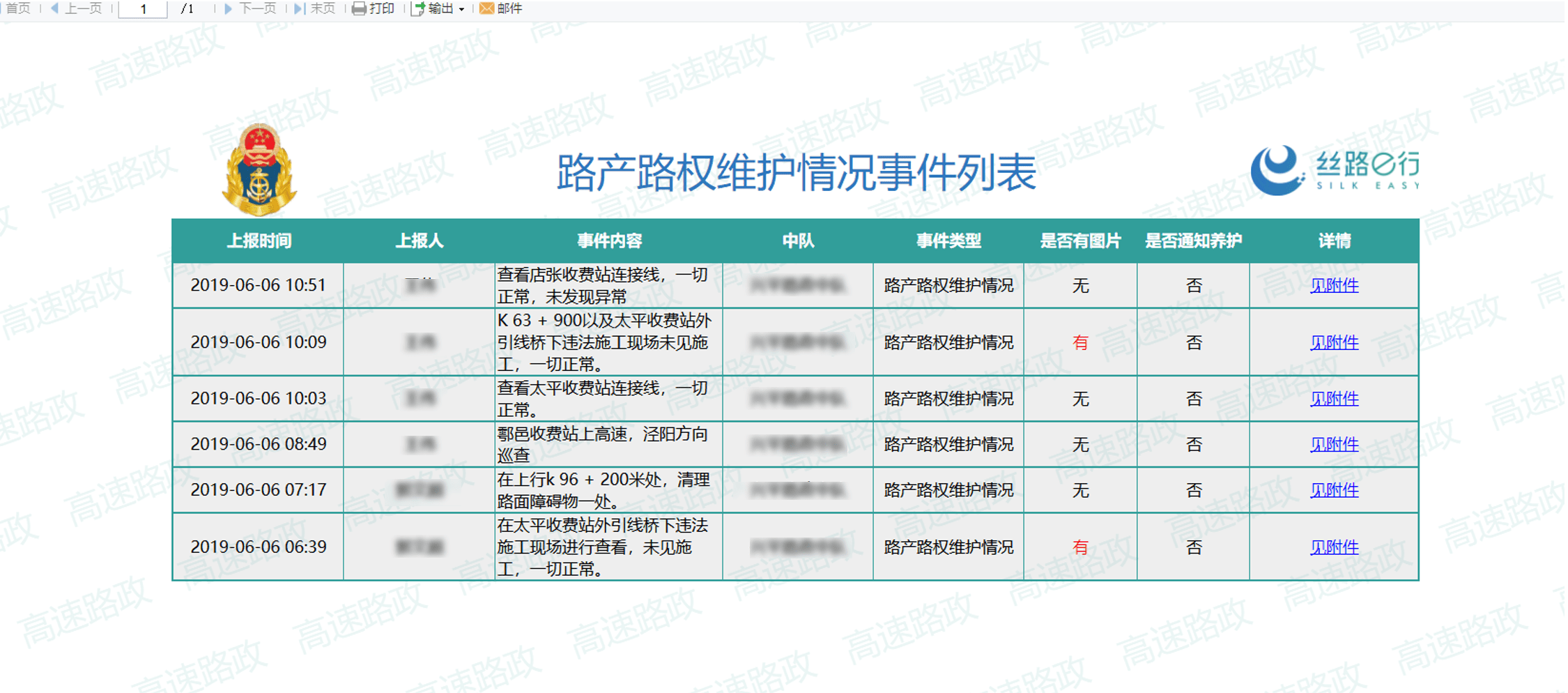Go to previous page with 上一页
The width and height of the screenshot is (1568, 693).
point(77,8)
